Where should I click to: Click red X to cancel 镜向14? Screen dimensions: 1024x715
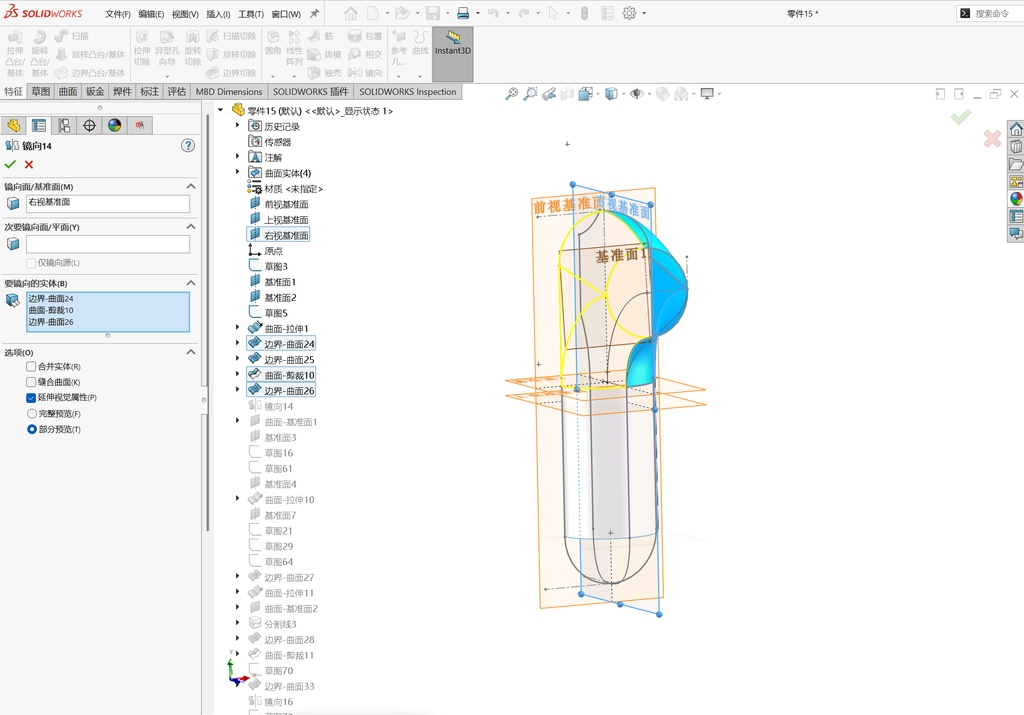coord(29,165)
